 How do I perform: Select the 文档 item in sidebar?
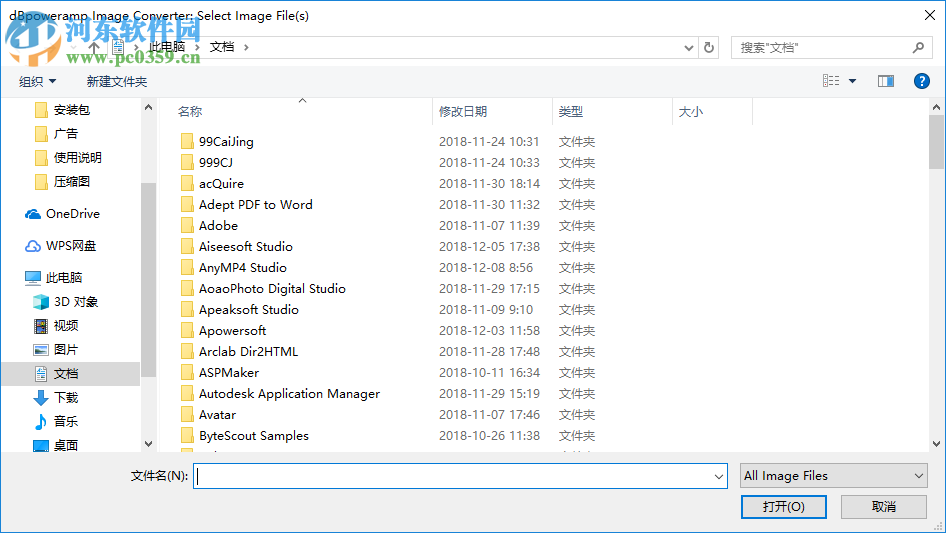tap(71, 374)
